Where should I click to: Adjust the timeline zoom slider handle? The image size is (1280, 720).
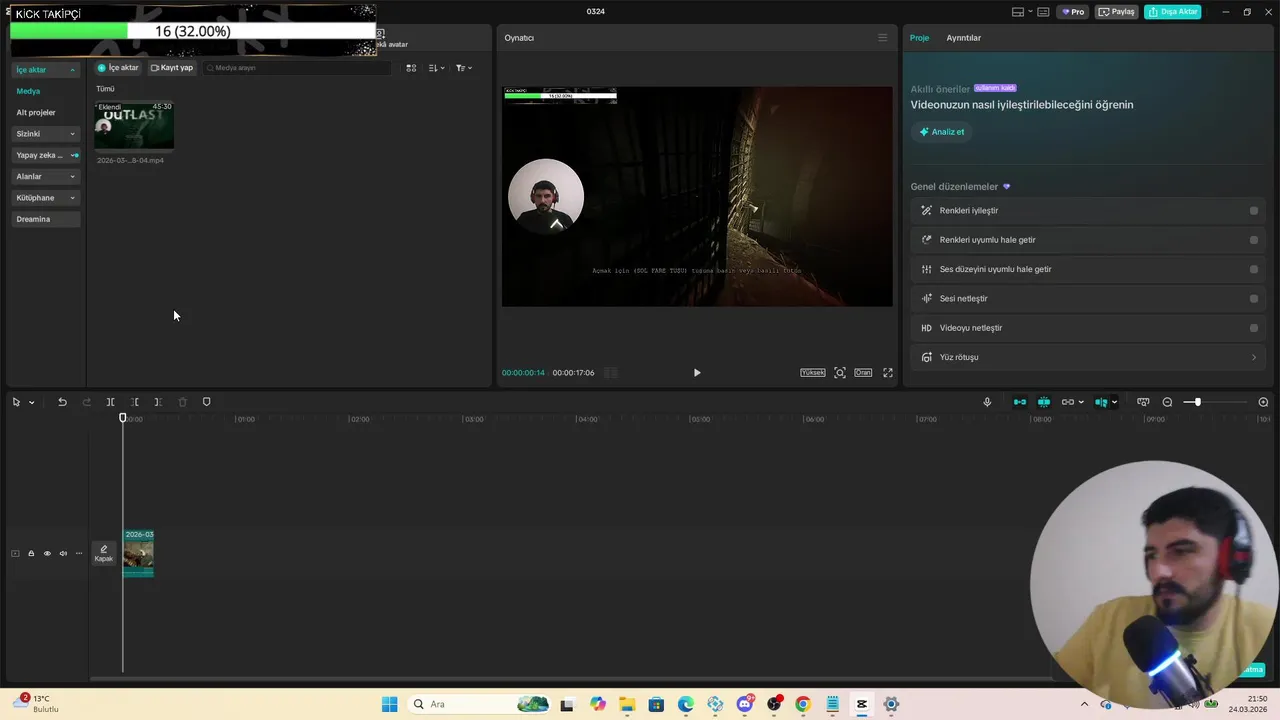click(1197, 402)
